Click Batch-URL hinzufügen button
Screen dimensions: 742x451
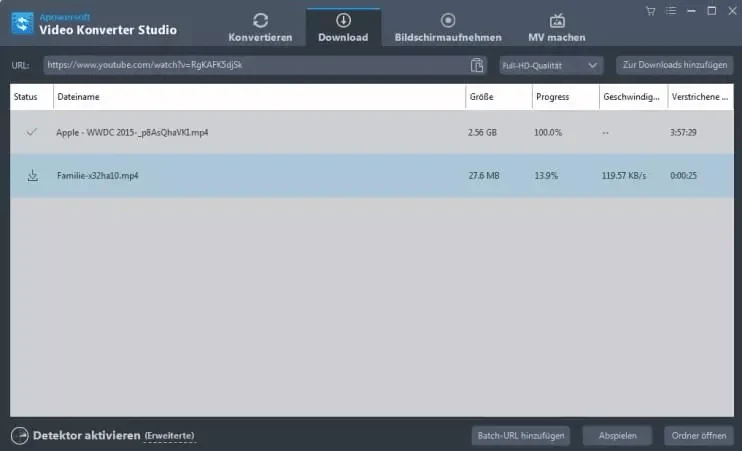[x=521, y=435]
